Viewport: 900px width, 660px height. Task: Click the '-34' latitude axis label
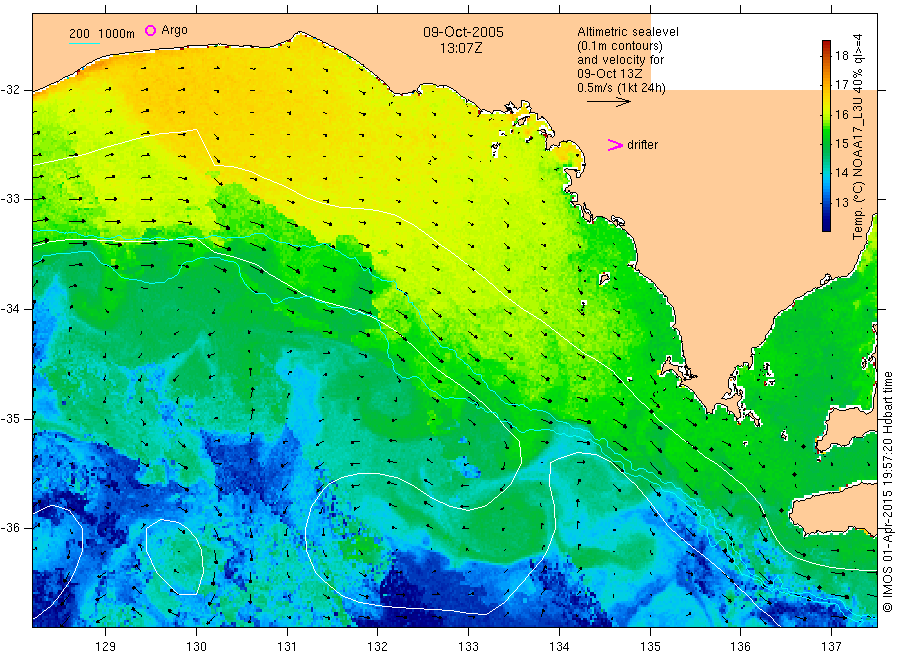point(11,309)
